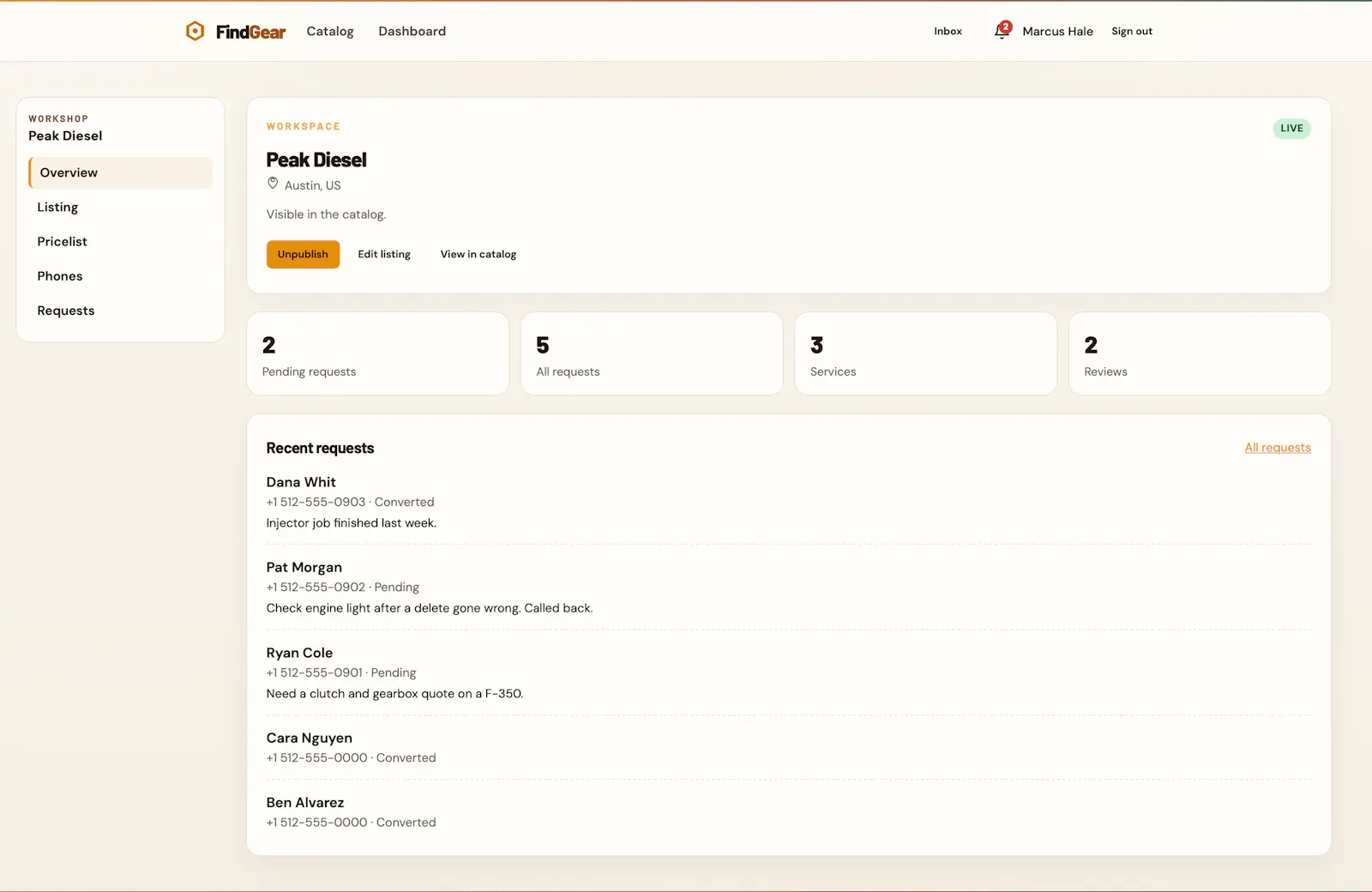Open the Reviews stat card
1372x892 pixels.
1200,353
